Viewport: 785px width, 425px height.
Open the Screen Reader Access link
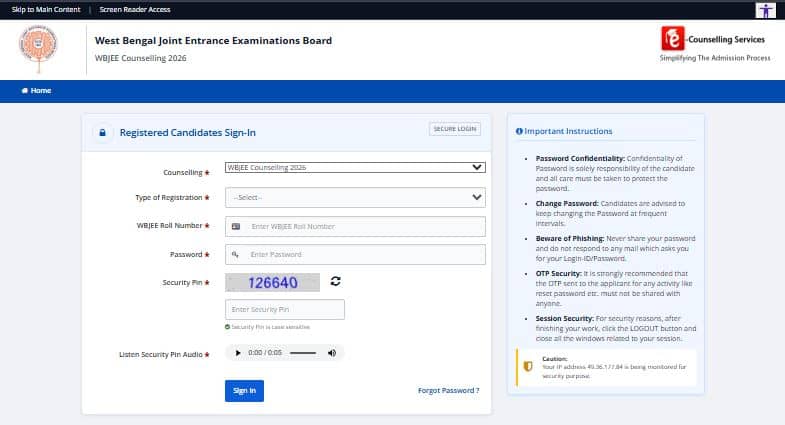tap(135, 10)
